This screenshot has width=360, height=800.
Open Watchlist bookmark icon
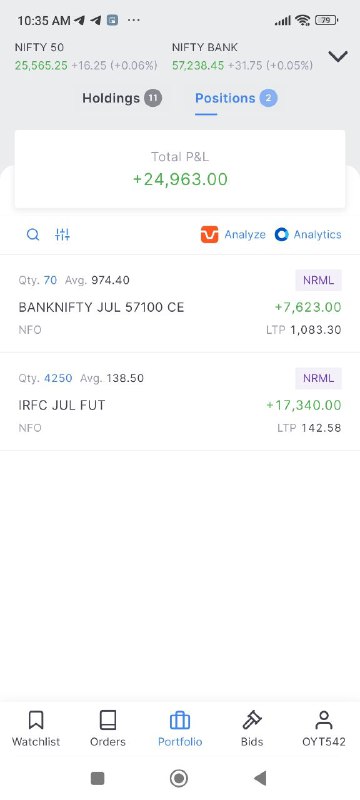pos(36,720)
